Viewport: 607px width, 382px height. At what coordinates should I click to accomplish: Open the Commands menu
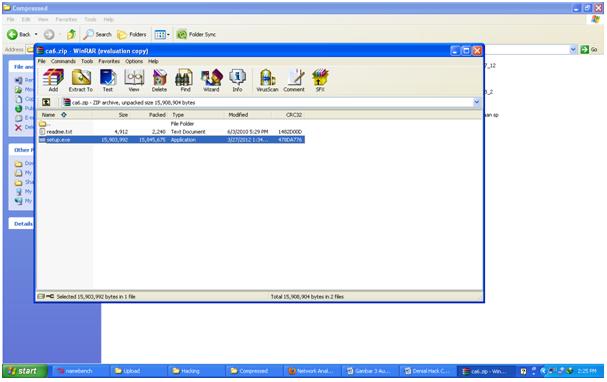[63, 61]
